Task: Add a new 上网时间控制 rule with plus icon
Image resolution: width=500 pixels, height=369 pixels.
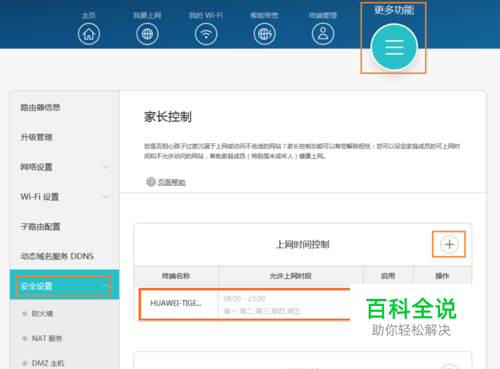Action: [449, 244]
